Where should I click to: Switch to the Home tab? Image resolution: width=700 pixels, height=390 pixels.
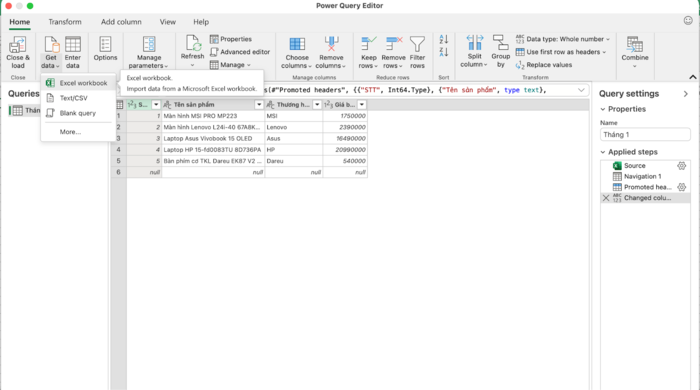(x=20, y=22)
